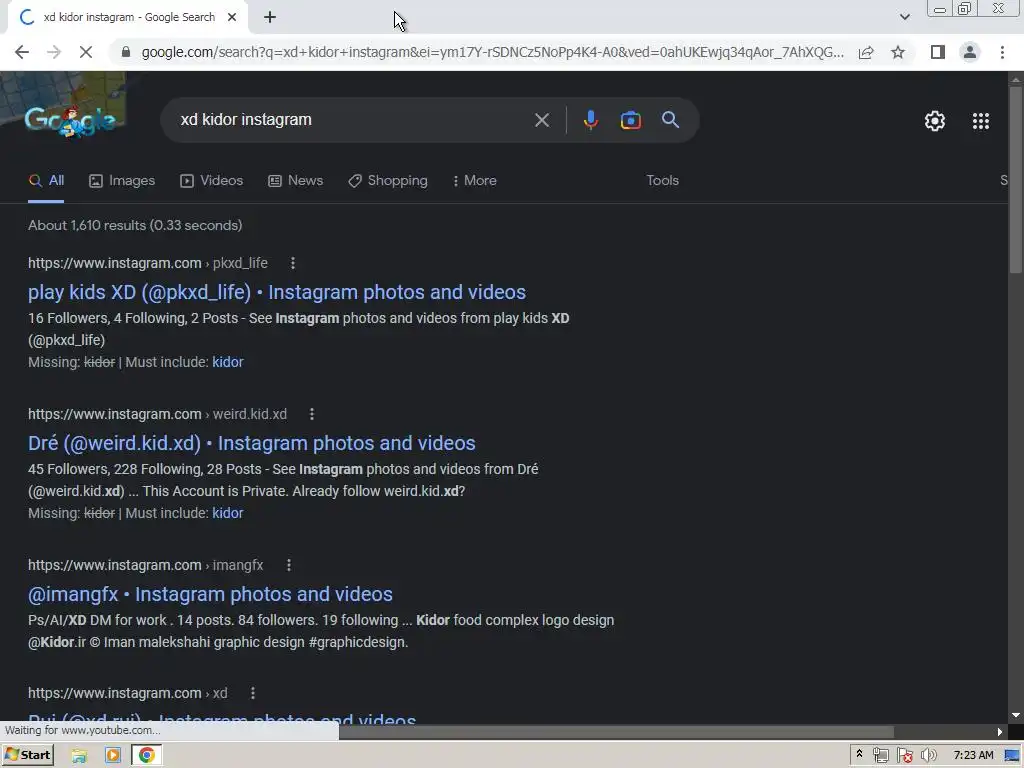Open the flagged action center tray icon
The width and height of the screenshot is (1024, 768).
904,756
